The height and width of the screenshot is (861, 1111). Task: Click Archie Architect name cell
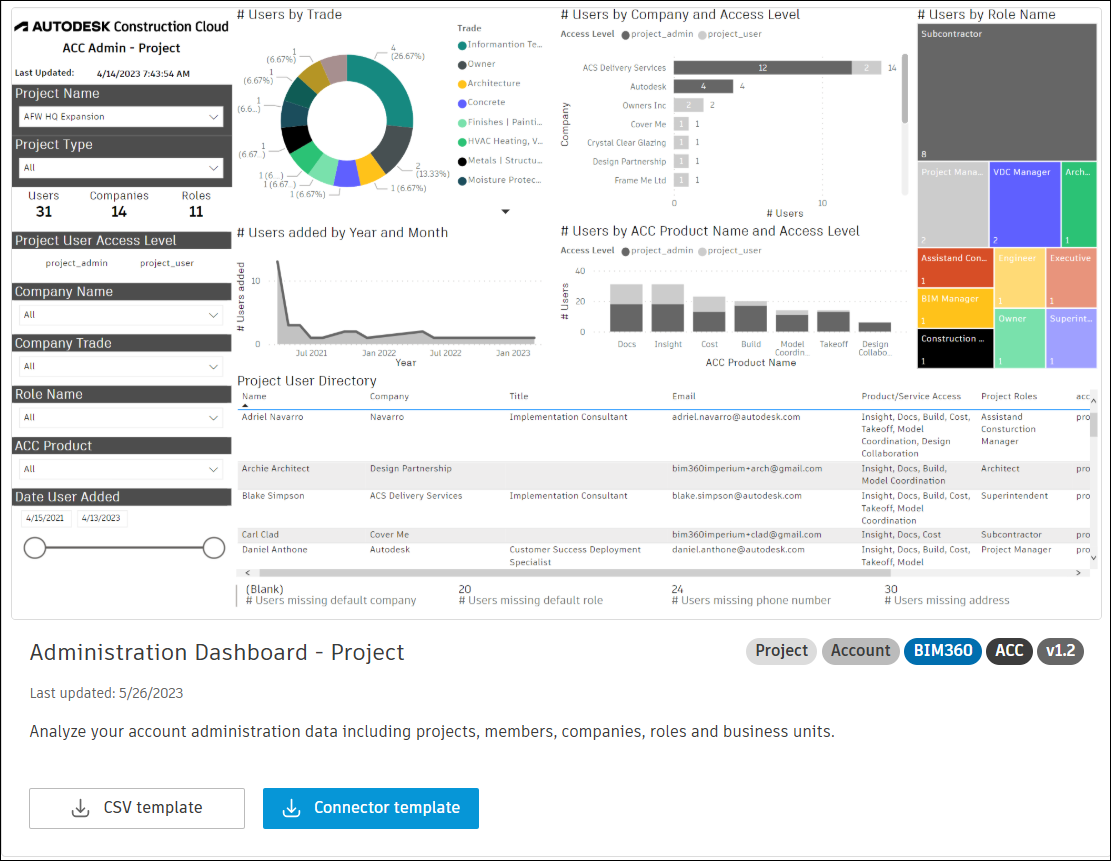[x=276, y=469]
